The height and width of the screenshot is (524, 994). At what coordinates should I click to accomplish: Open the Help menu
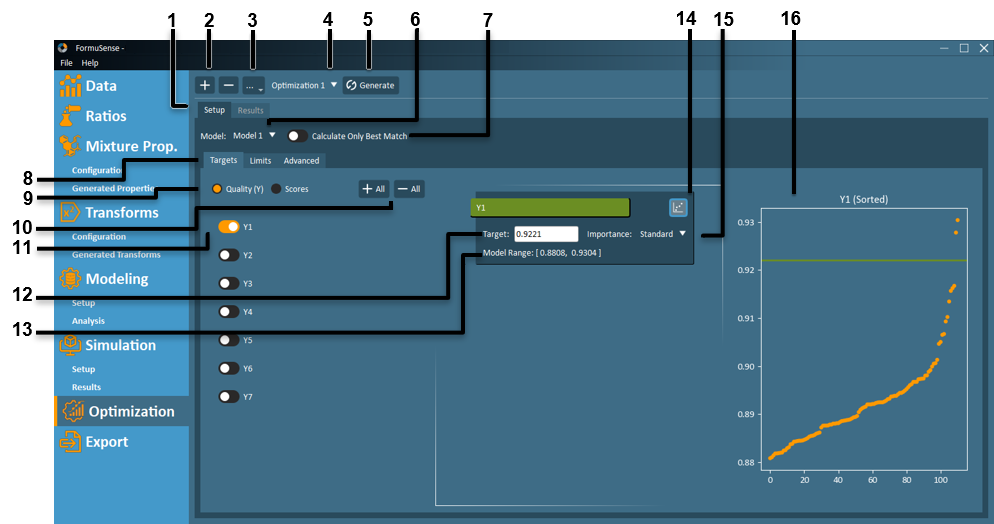click(90, 63)
